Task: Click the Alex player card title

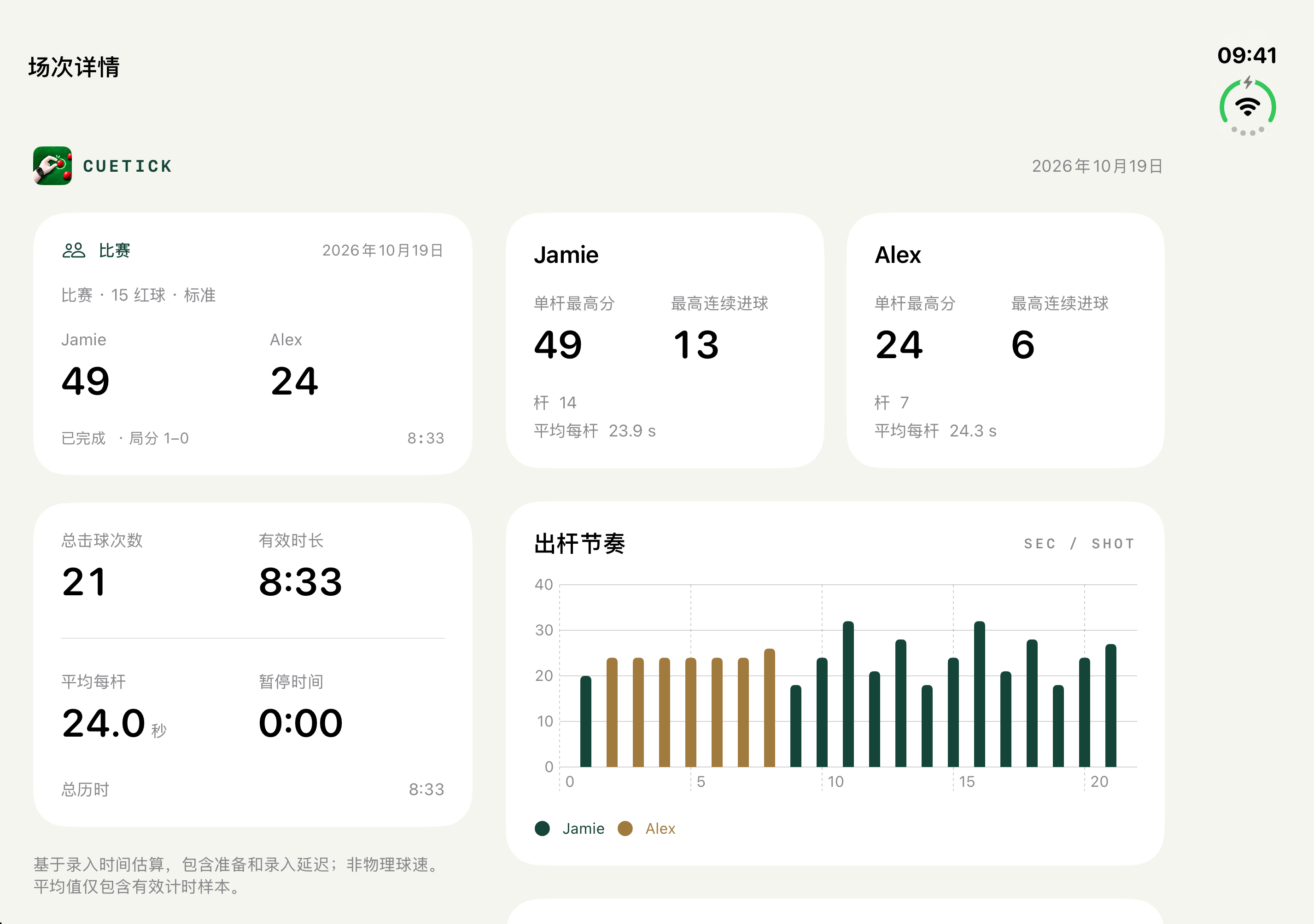Action: pyautogui.click(x=898, y=255)
